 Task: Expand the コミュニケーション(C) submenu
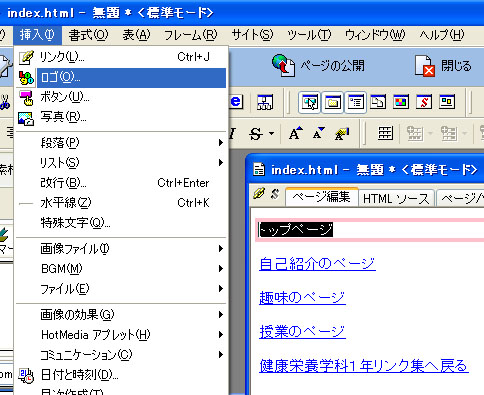[x=121, y=355]
